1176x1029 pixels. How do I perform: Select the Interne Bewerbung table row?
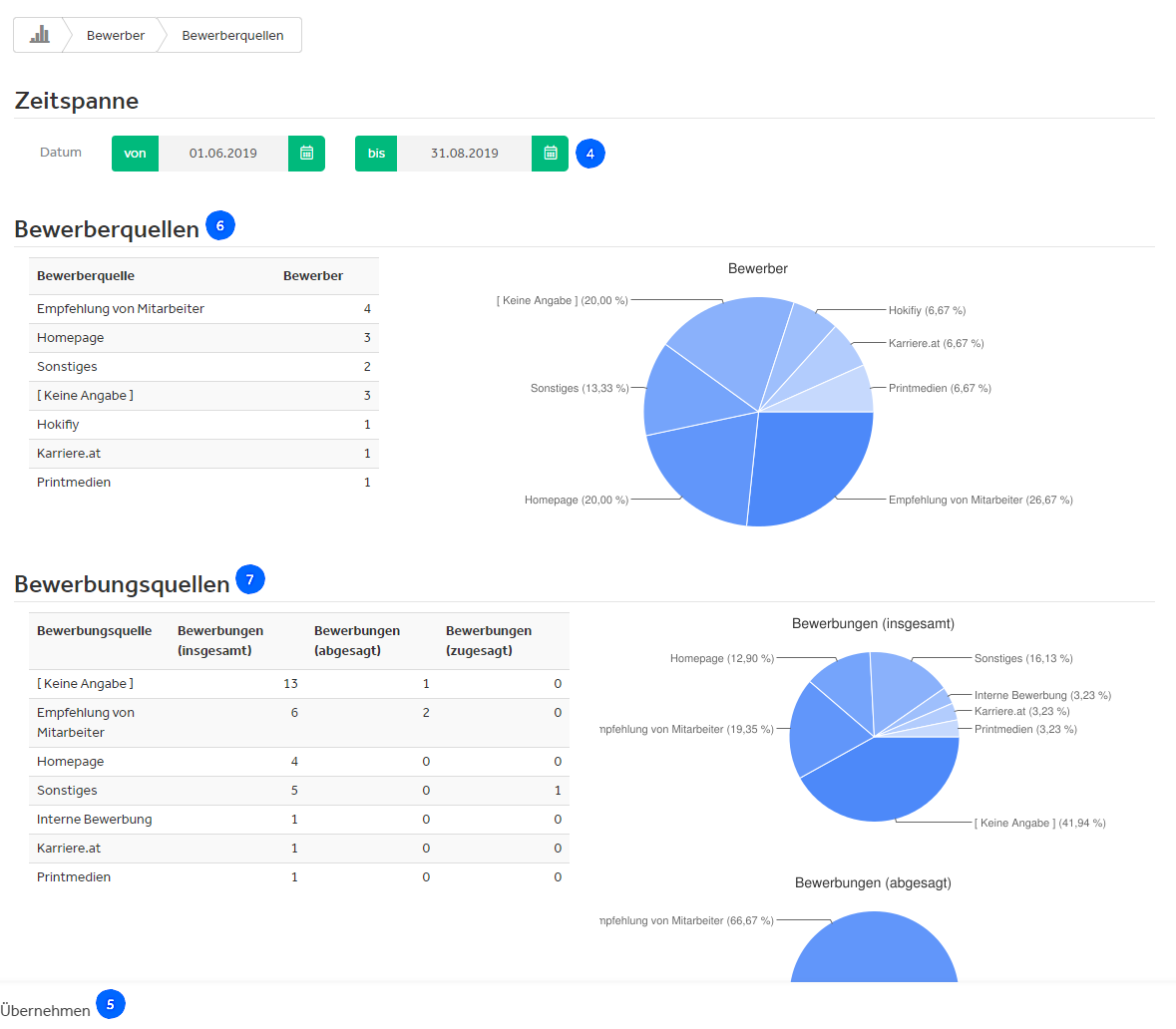(x=299, y=819)
